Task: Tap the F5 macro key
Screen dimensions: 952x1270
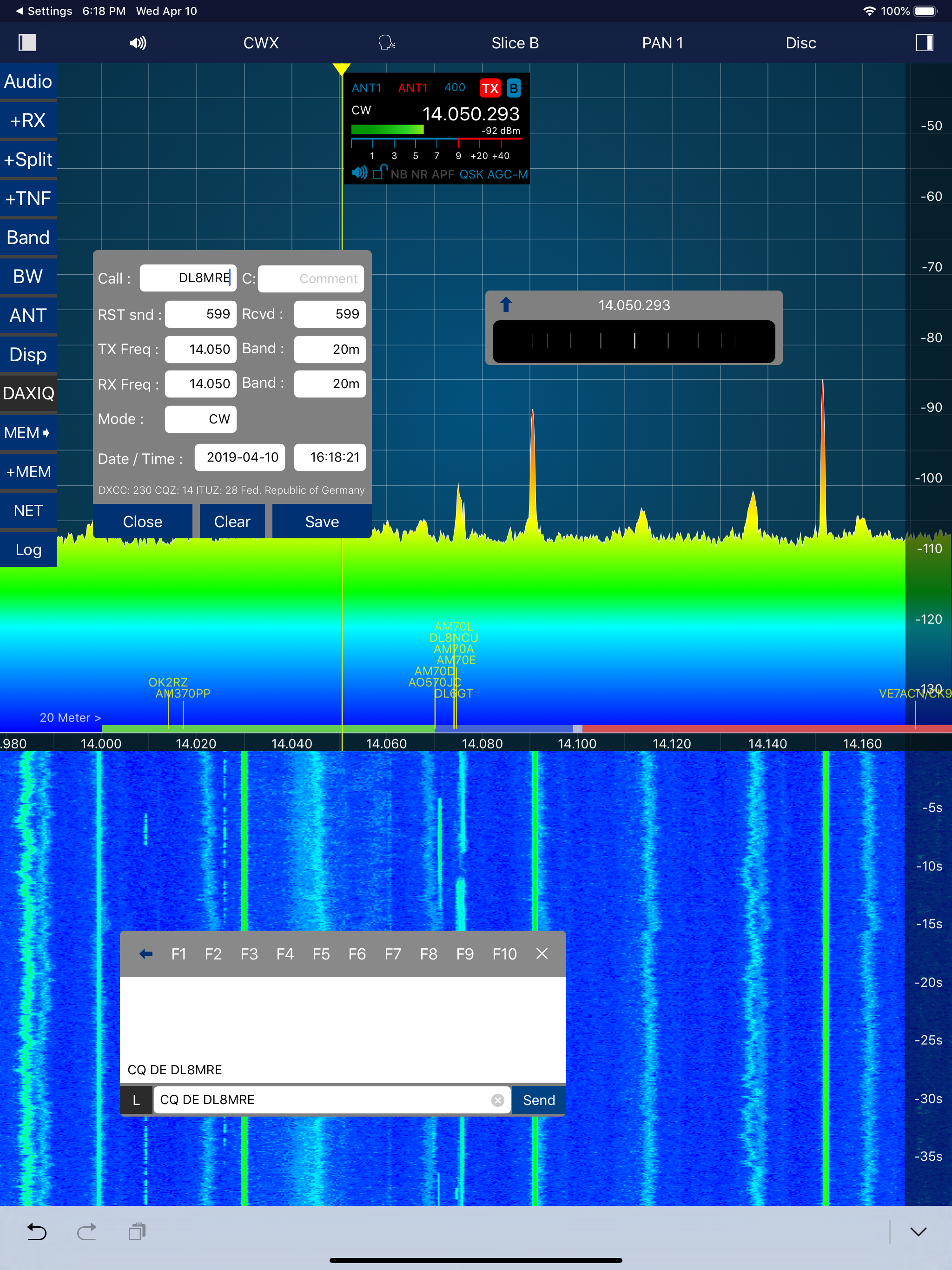Action: click(x=321, y=953)
